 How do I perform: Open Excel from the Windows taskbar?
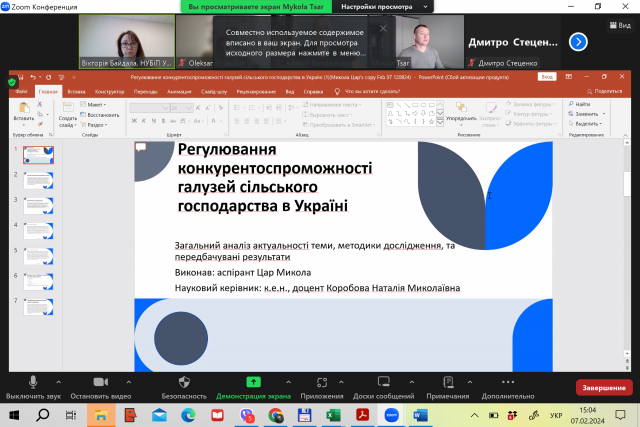(335, 414)
